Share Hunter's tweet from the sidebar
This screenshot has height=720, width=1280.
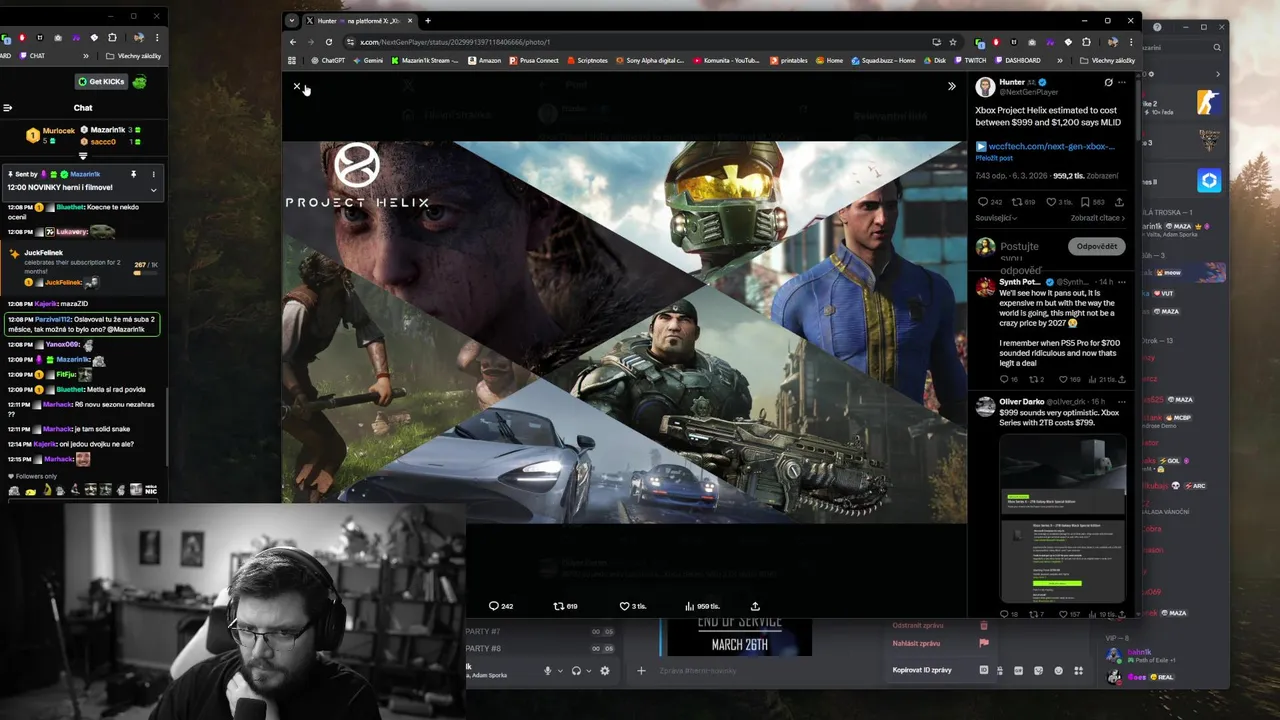(x=1120, y=202)
